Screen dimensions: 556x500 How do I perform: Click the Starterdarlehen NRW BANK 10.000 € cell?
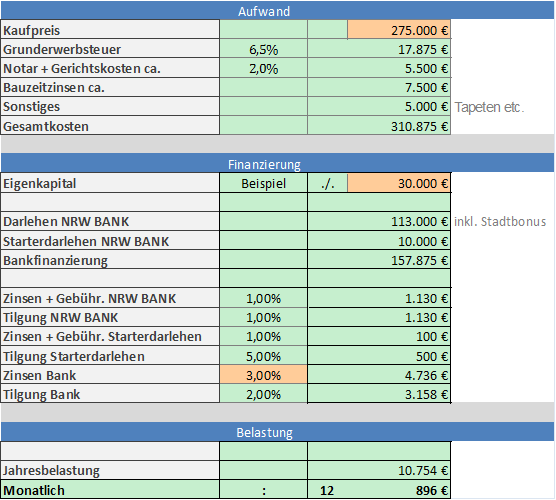tap(379, 241)
